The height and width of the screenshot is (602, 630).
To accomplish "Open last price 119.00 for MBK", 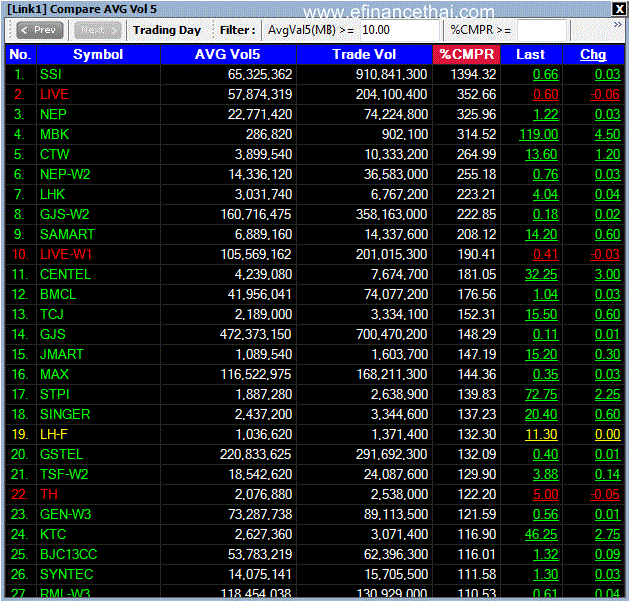I will pyautogui.click(x=539, y=134).
